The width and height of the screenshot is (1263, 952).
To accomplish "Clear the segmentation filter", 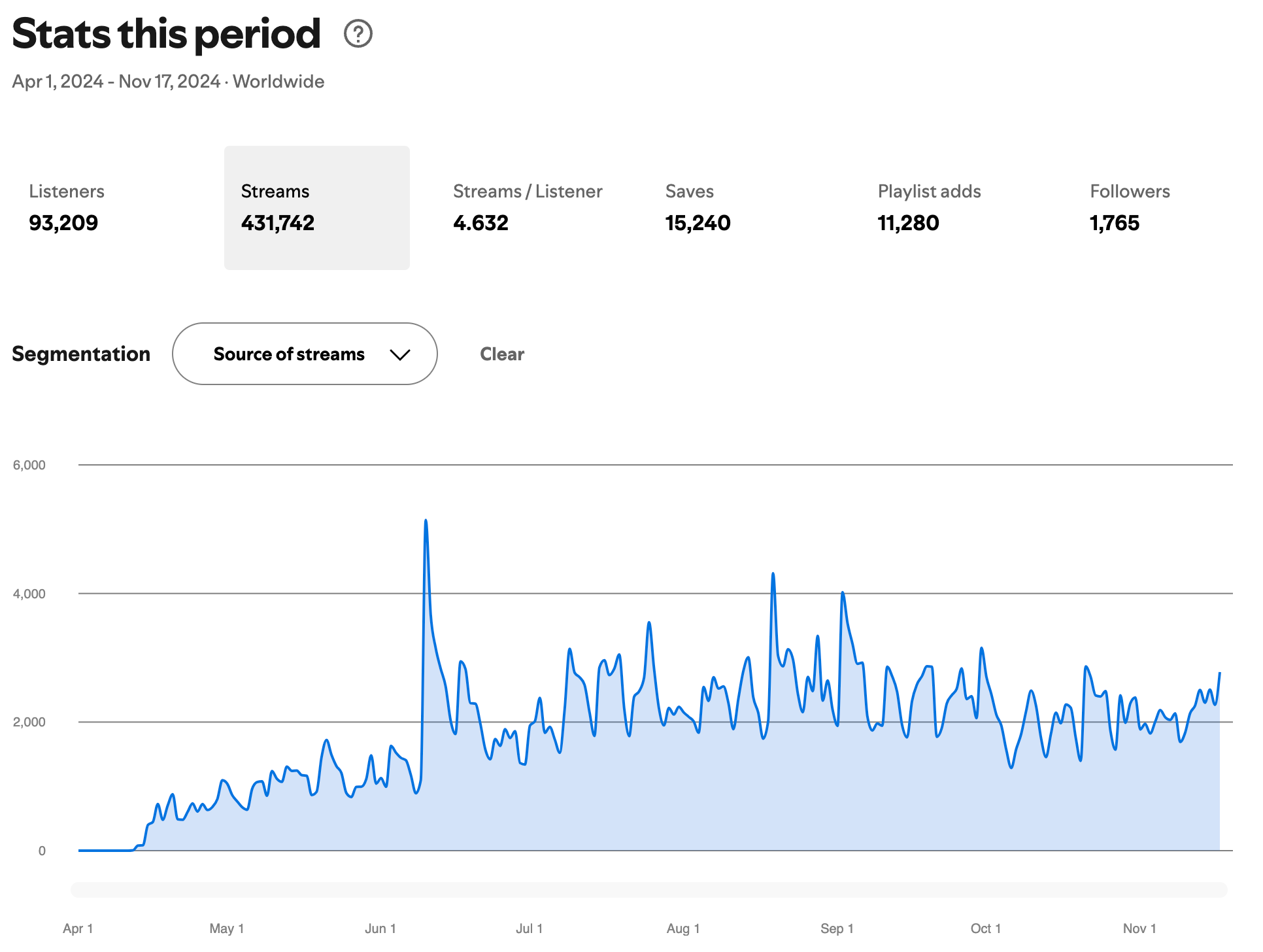I will [501, 354].
